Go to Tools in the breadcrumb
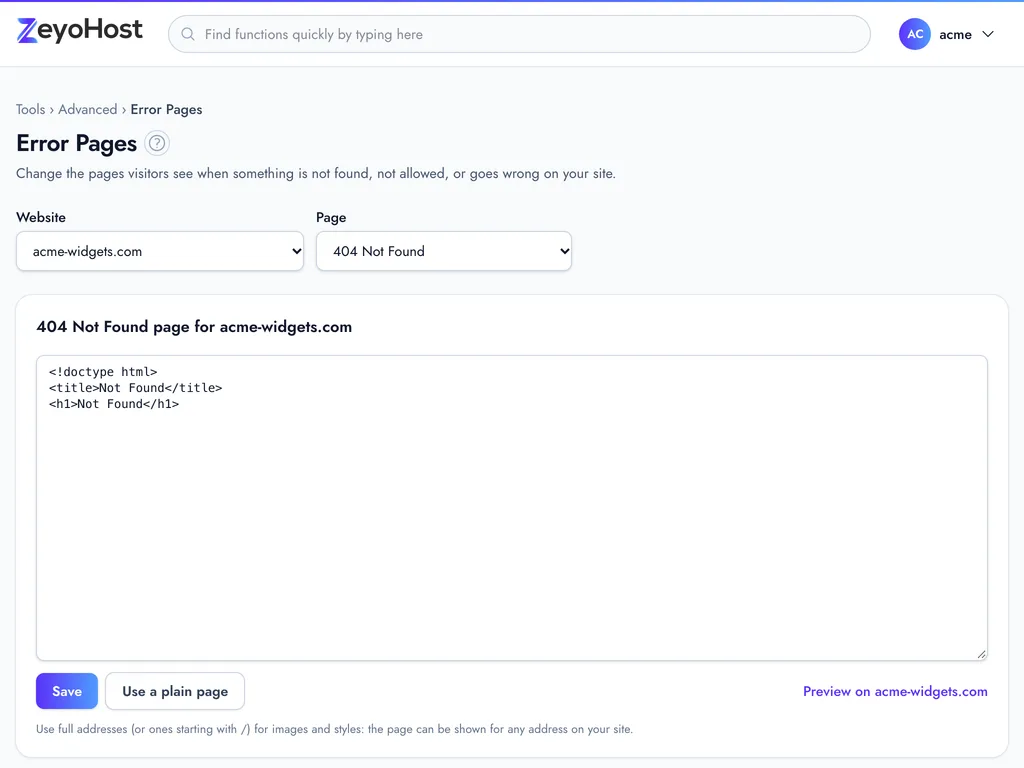1024x768 pixels. pos(31,109)
